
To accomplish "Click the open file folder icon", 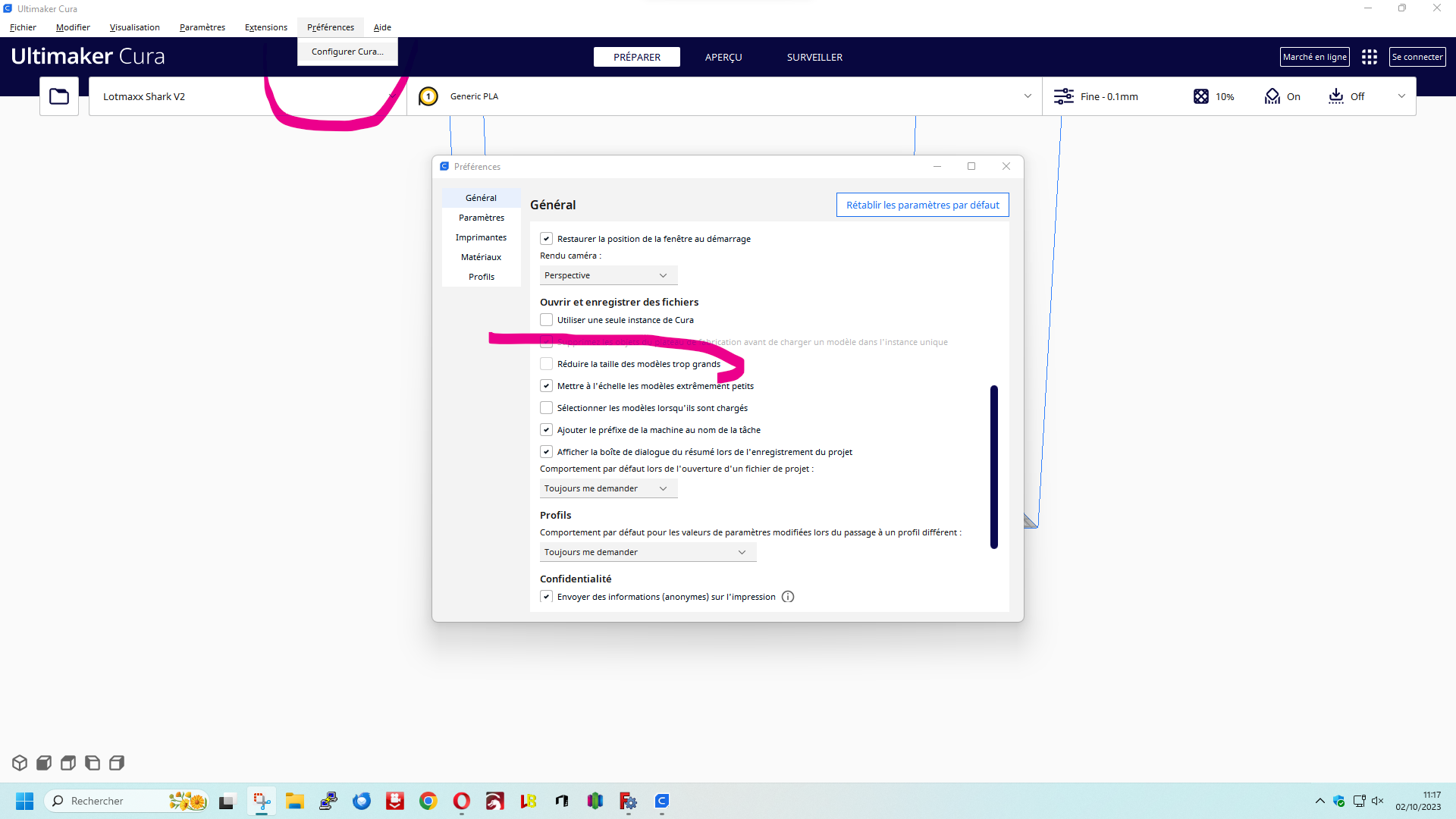I will point(59,96).
